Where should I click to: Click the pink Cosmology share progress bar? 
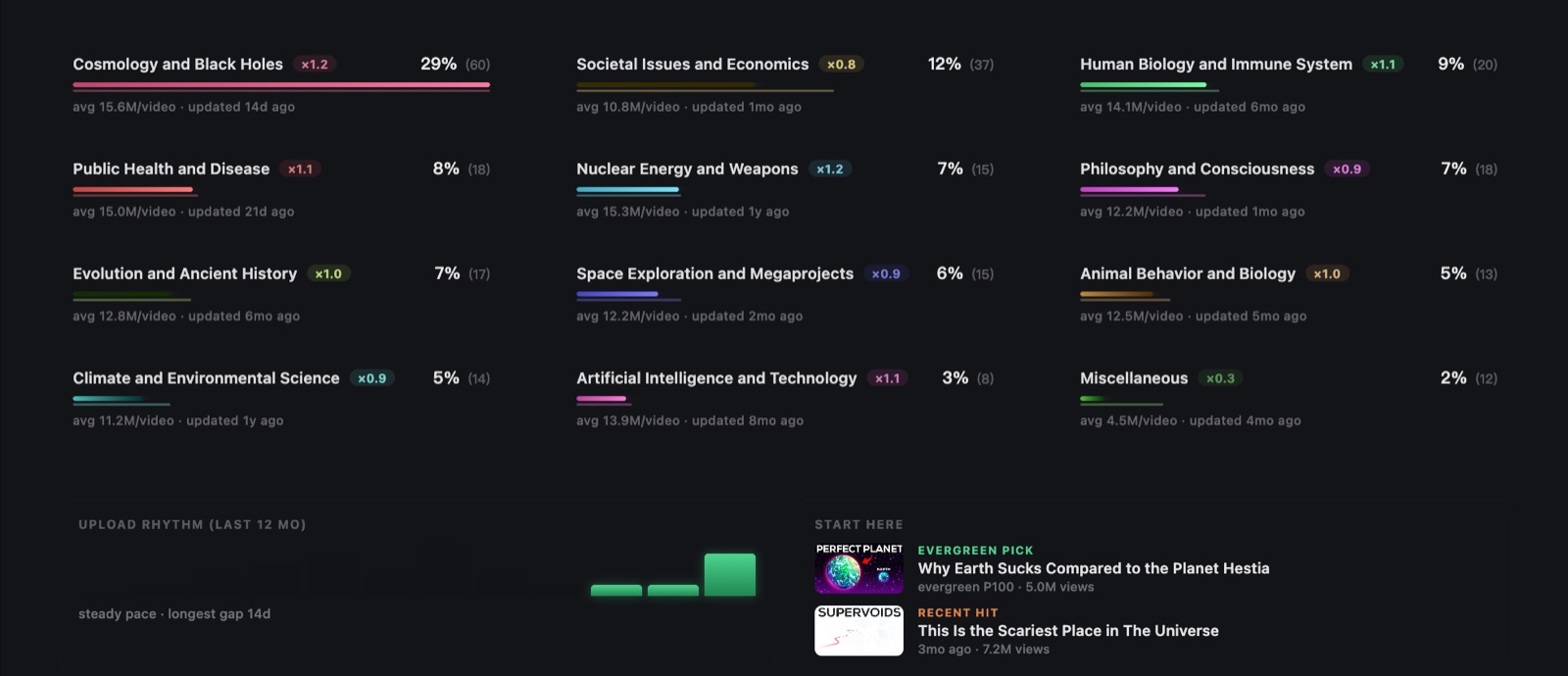[281, 85]
